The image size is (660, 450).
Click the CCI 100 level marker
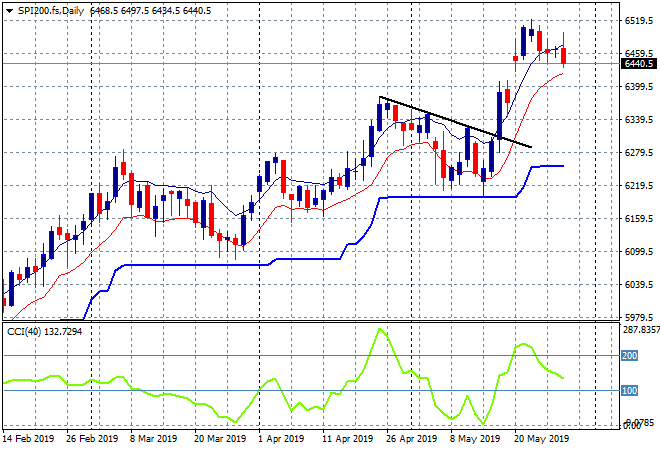click(x=630, y=391)
